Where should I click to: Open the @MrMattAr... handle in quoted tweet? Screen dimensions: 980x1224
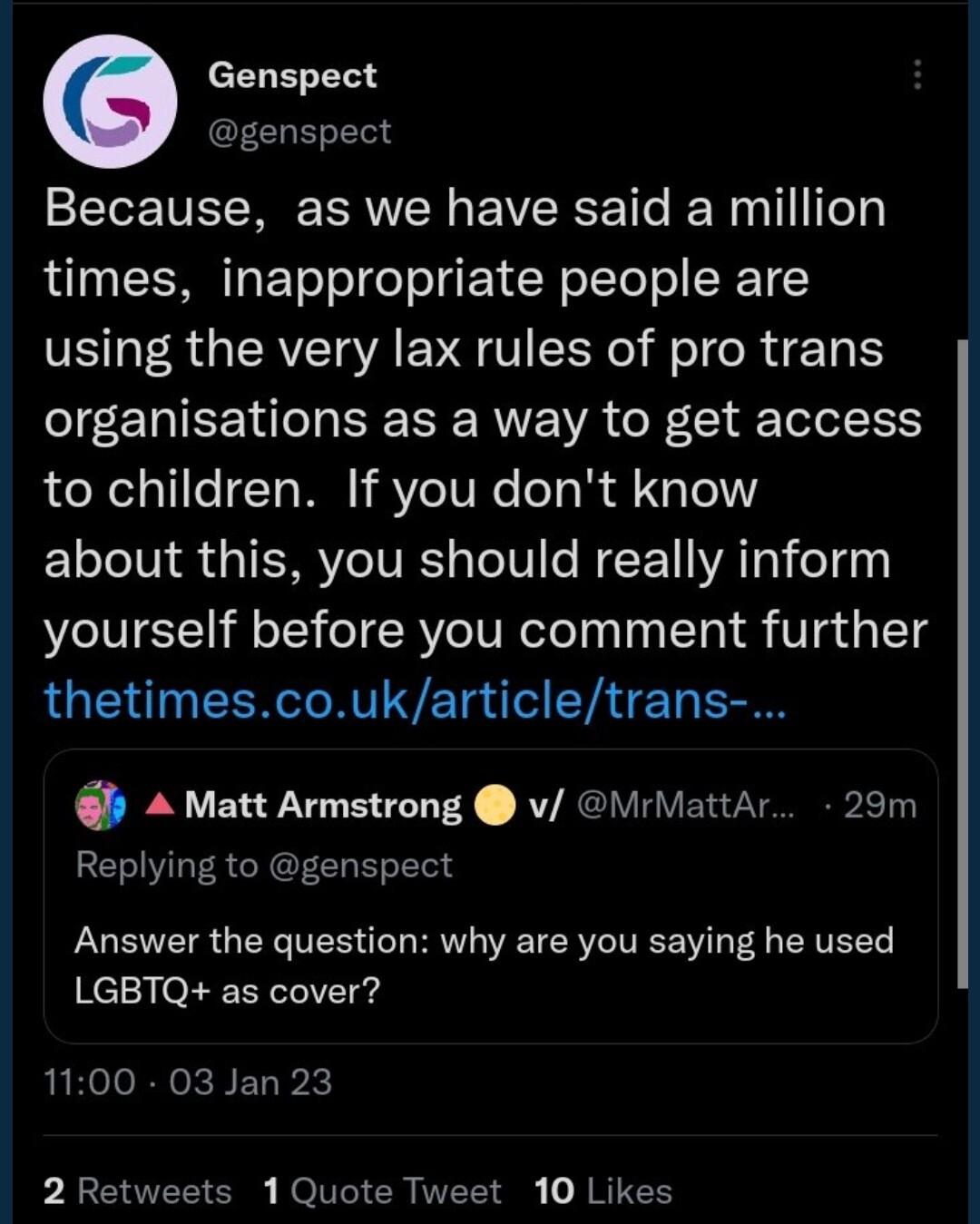pyautogui.click(x=685, y=805)
